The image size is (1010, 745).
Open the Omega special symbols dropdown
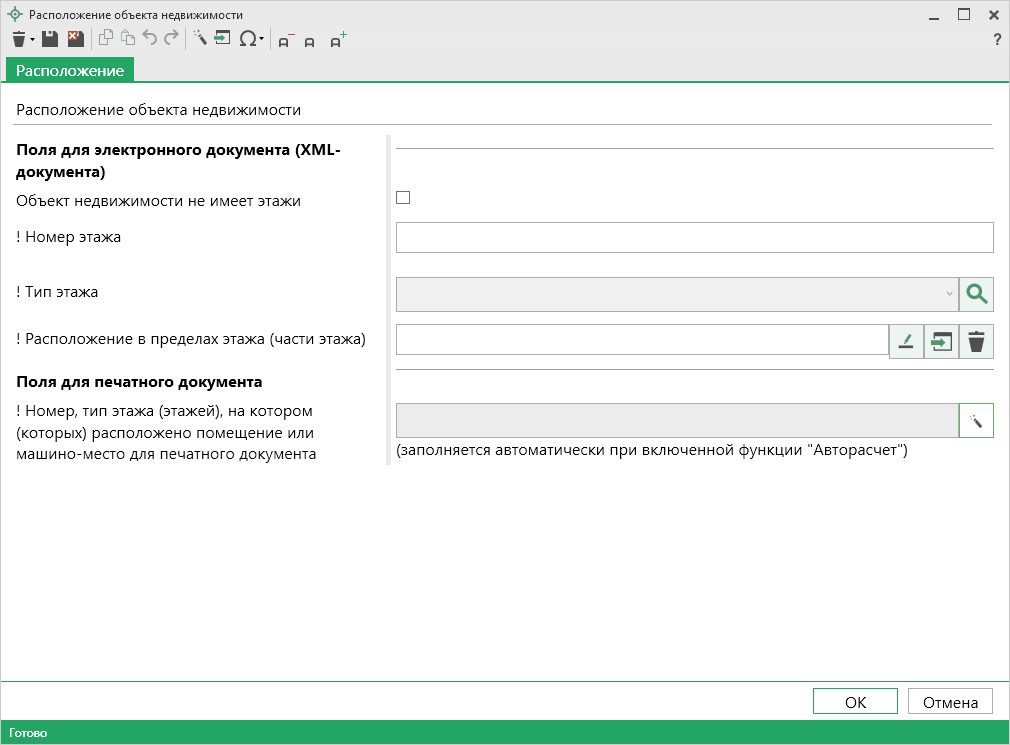pos(250,39)
